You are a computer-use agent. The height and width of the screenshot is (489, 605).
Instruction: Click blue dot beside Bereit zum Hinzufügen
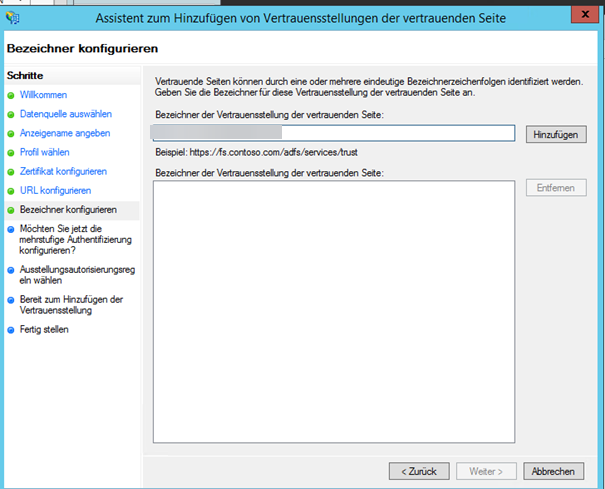[11, 300]
